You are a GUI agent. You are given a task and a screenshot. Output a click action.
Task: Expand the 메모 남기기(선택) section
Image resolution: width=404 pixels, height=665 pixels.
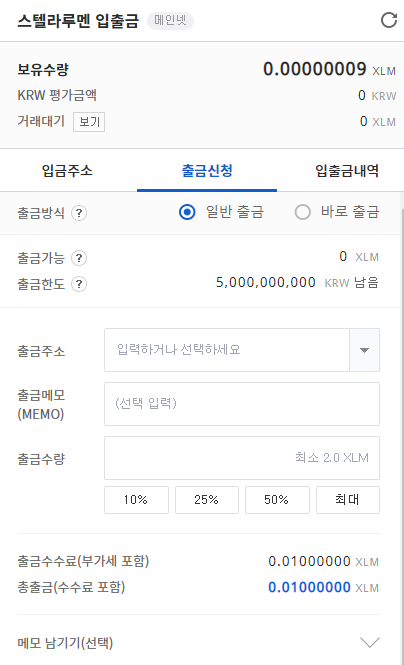pos(370,643)
